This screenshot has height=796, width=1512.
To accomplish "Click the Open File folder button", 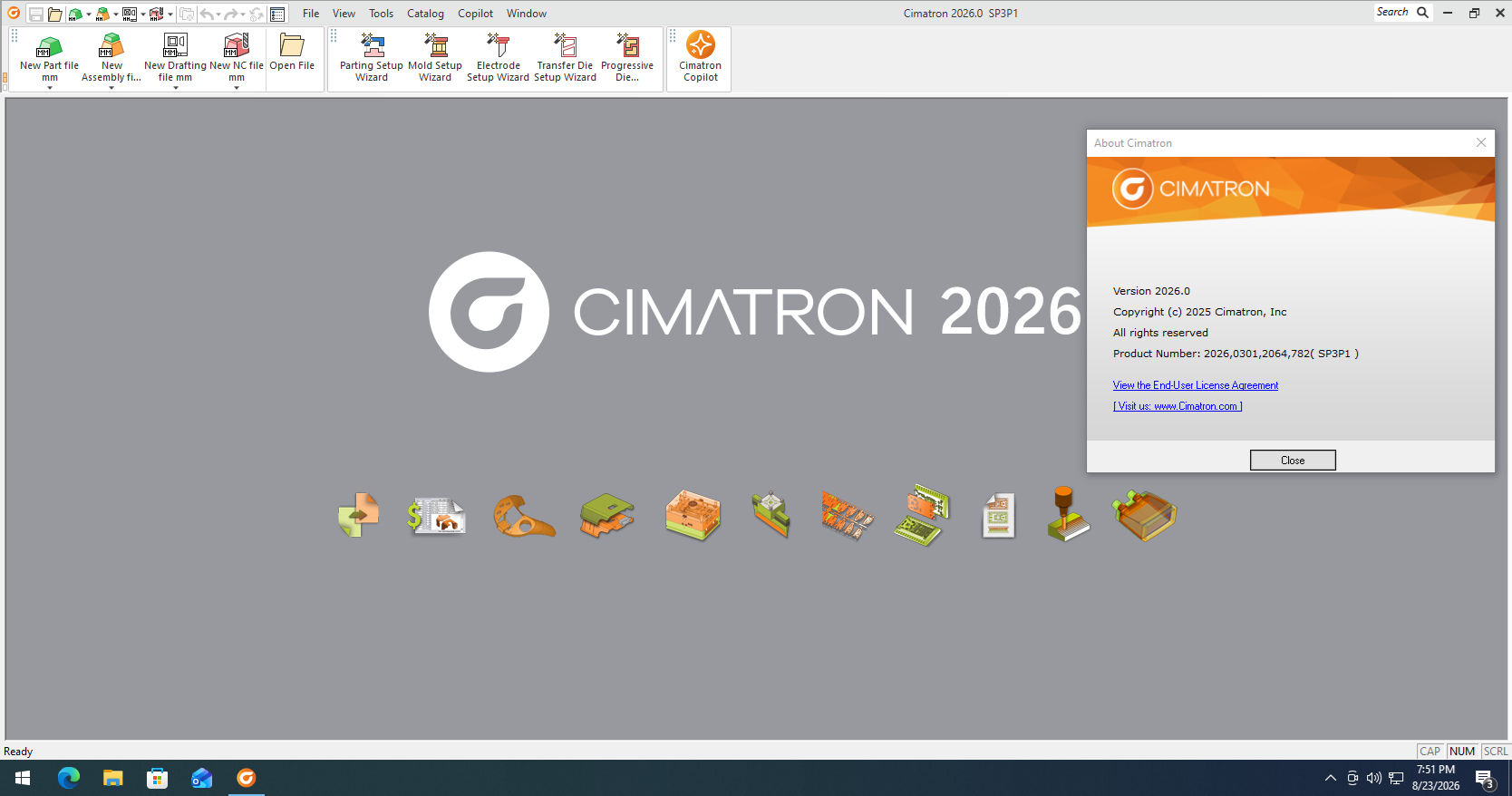I will click(292, 53).
